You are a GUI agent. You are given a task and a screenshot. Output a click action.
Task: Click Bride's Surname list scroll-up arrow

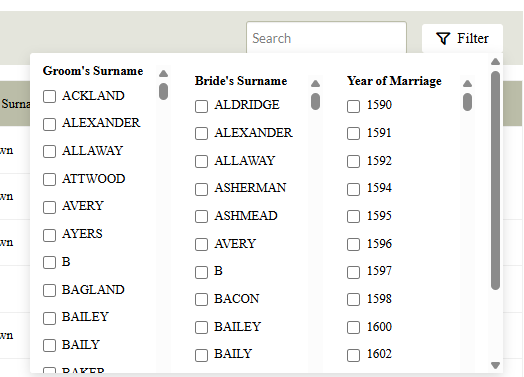click(315, 83)
